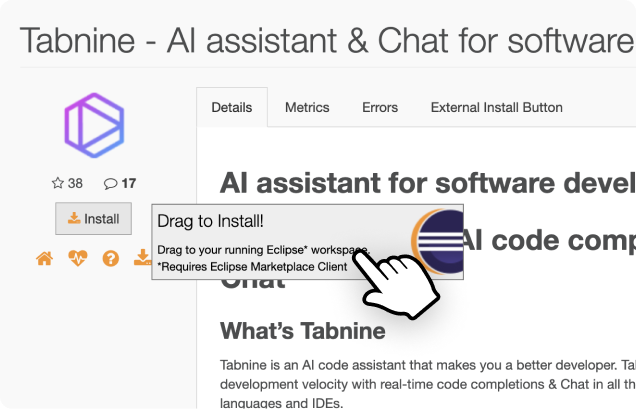636x409 pixels.
Task: Click the comment count 17
Action: tap(128, 183)
